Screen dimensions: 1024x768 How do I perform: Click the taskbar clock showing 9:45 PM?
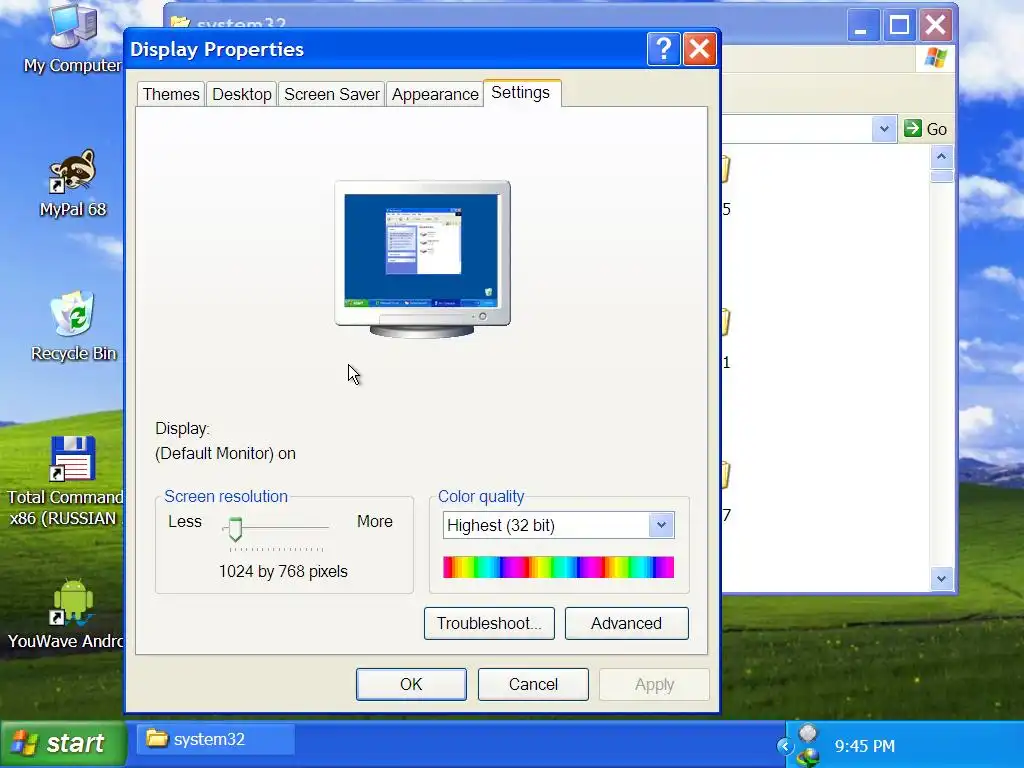coord(865,745)
